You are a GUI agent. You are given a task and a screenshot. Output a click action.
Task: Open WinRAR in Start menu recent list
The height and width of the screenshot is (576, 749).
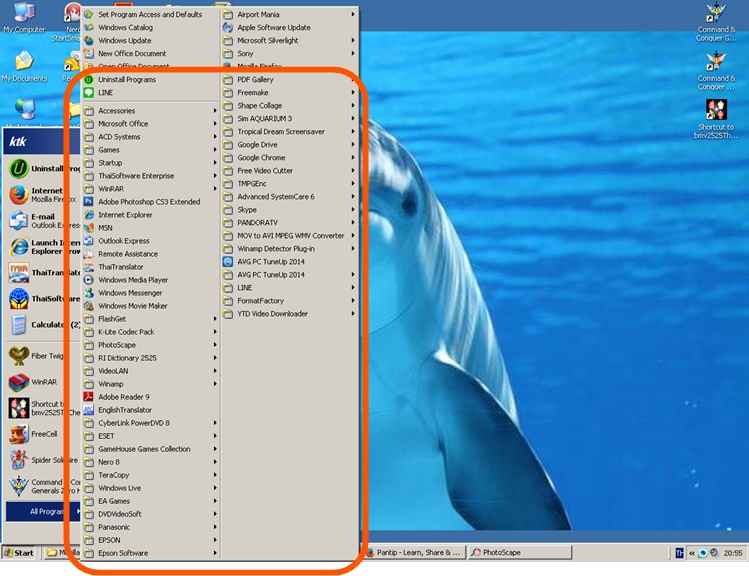coord(43,382)
